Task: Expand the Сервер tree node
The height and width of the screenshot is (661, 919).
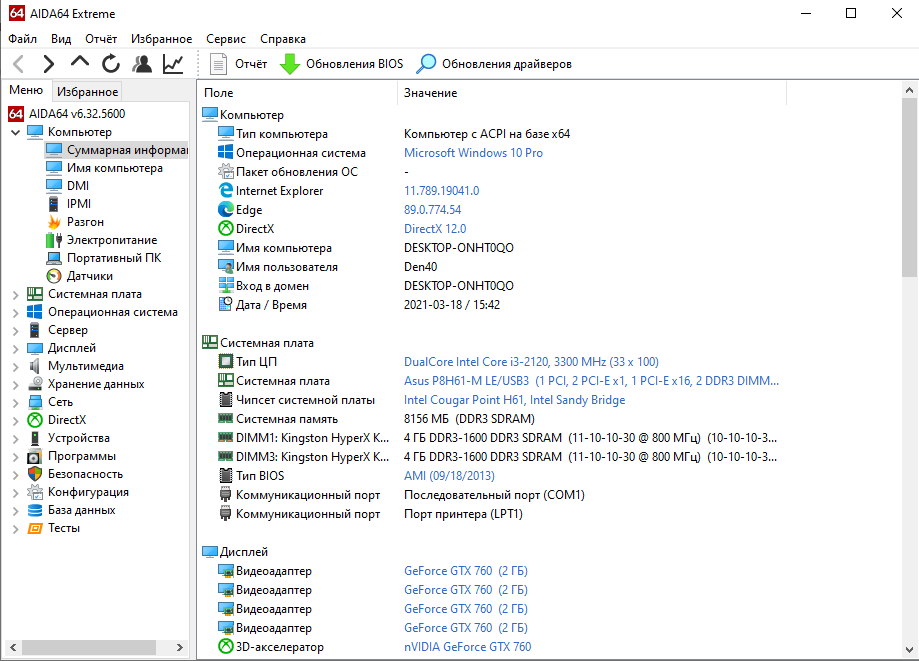Action: [x=16, y=331]
